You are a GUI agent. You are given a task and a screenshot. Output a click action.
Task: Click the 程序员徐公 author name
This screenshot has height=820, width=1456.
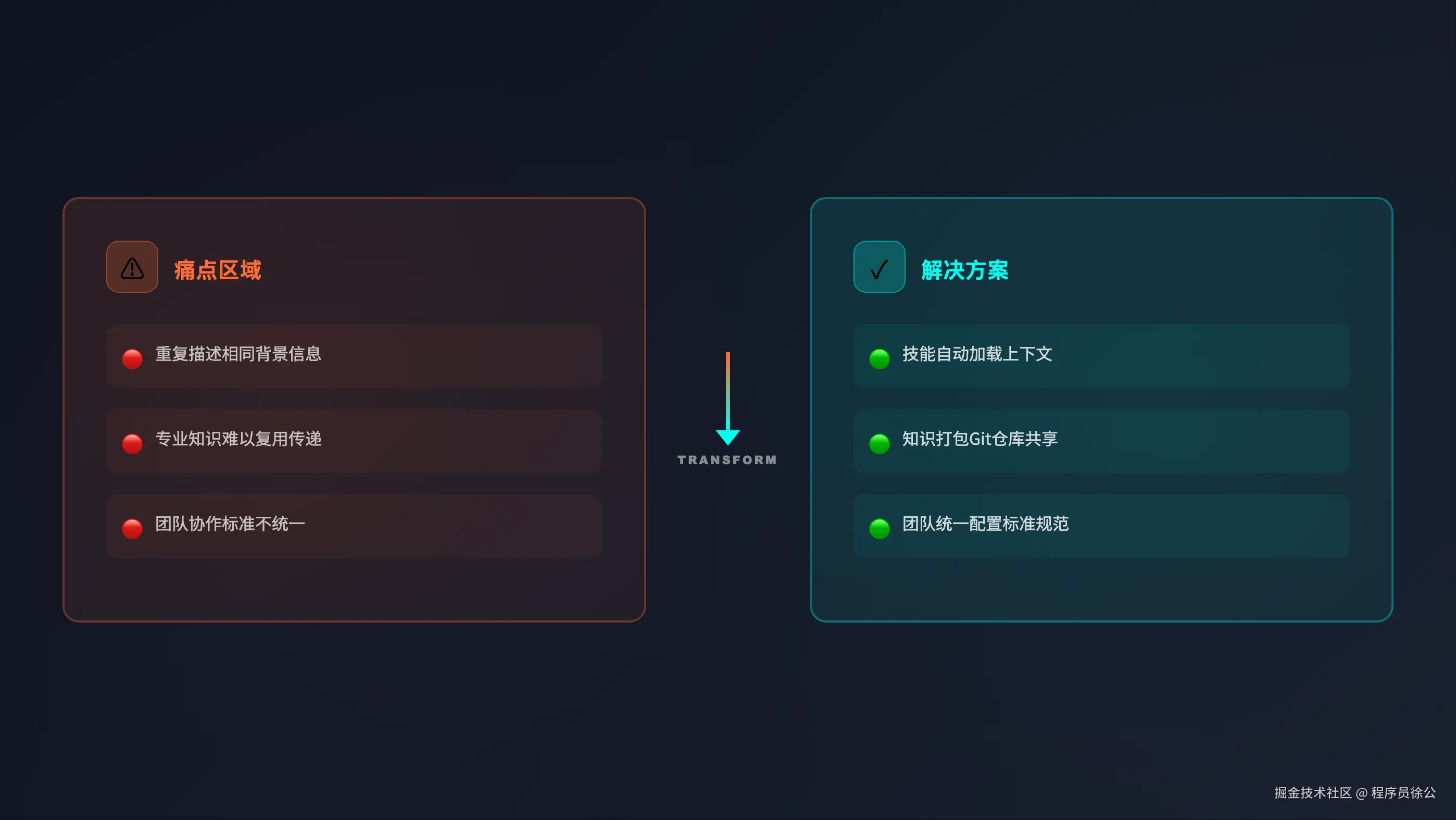point(1403,793)
